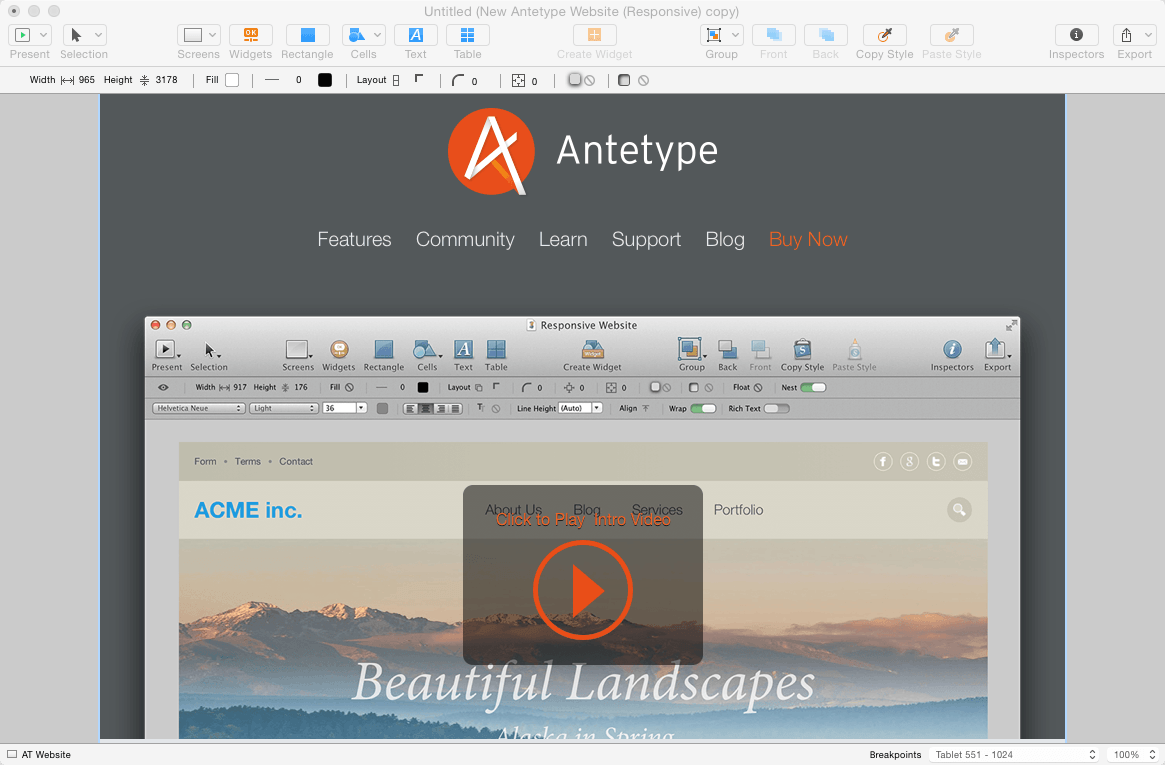Click the content alignment corner icon beside Layout
Screen dimensions: 1165x765
click(x=419, y=79)
